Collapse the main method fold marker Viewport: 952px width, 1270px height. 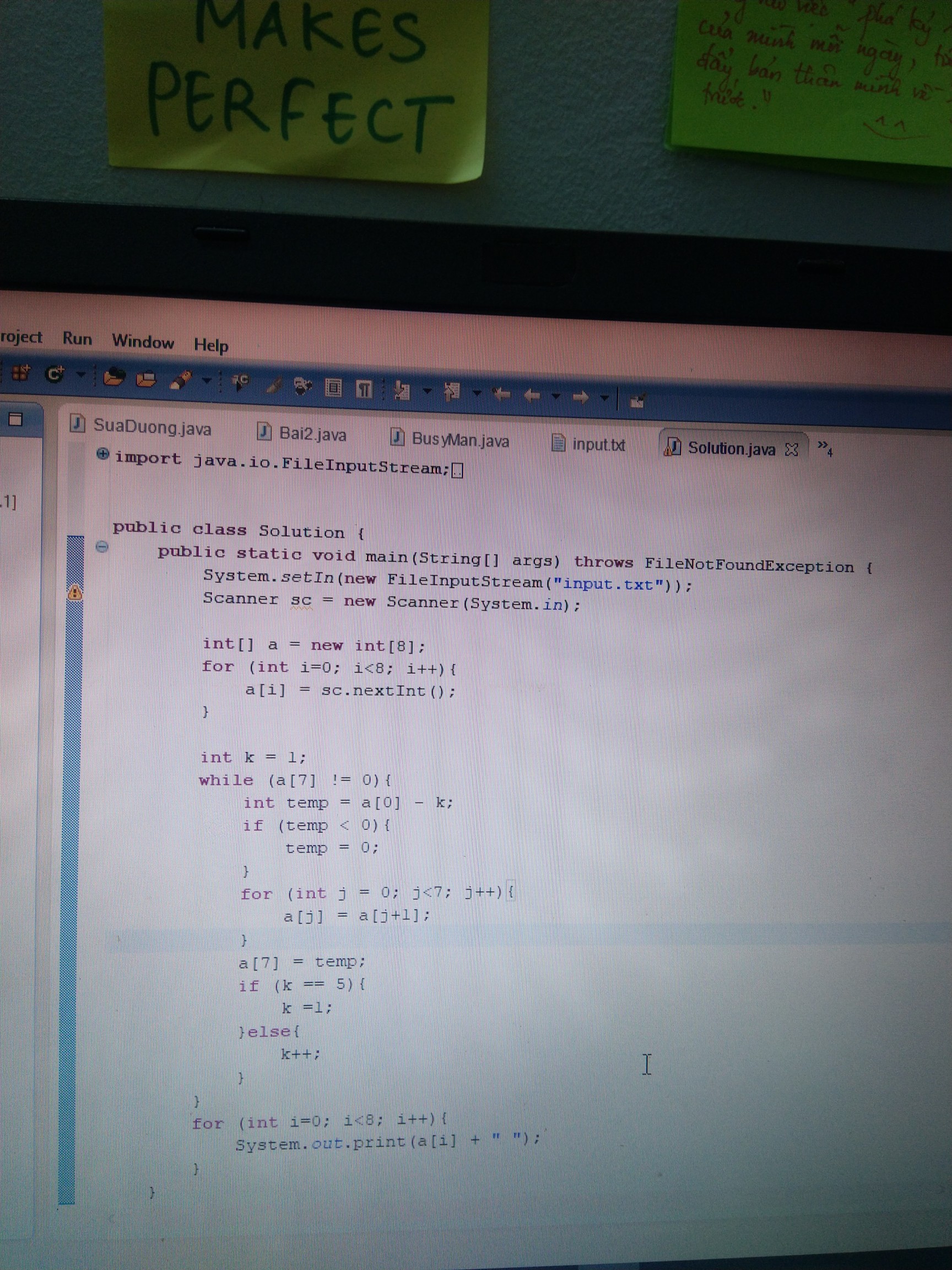click(x=102, y=546)
